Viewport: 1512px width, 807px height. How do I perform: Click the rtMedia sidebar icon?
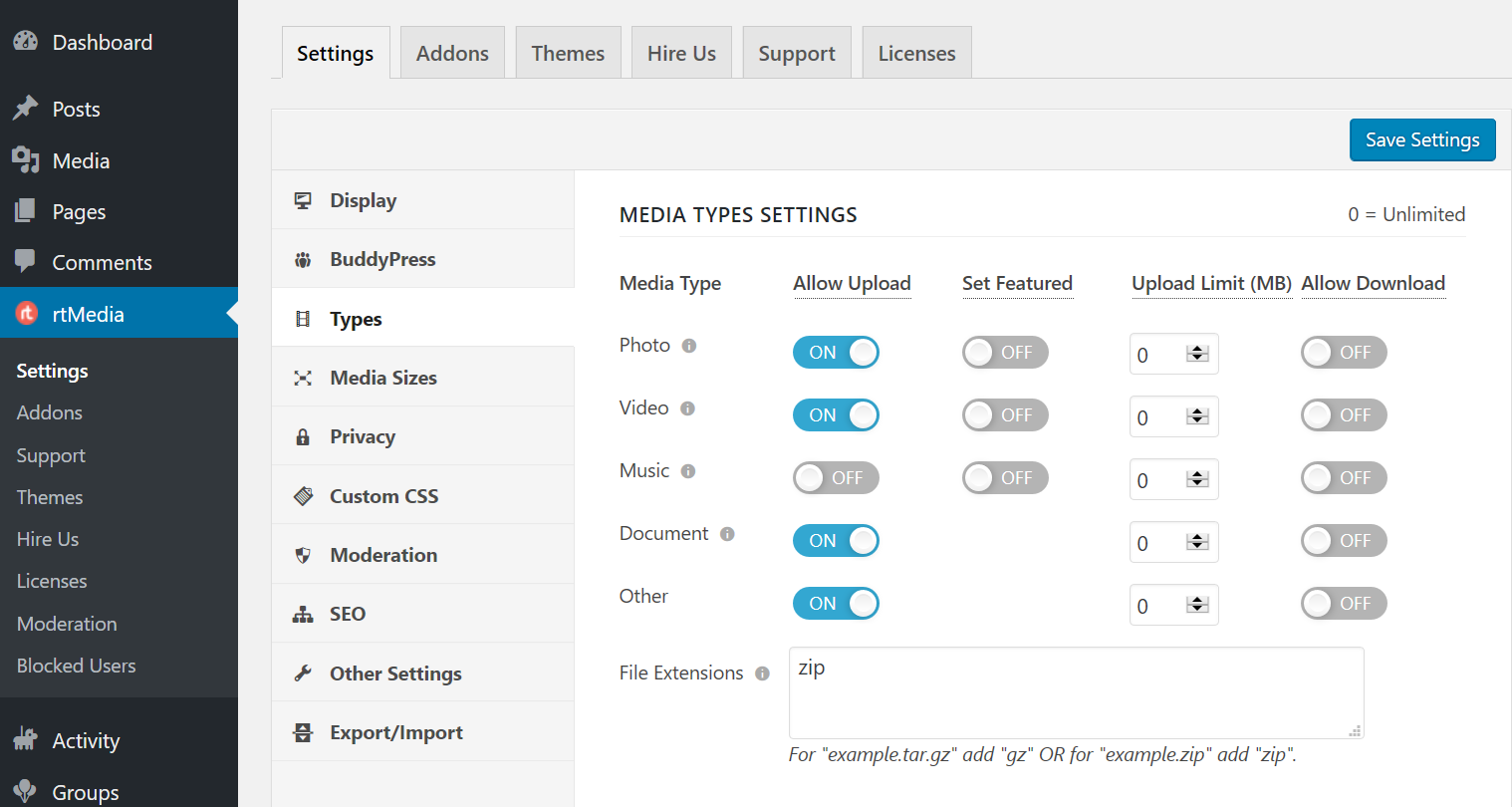[27, 313]
